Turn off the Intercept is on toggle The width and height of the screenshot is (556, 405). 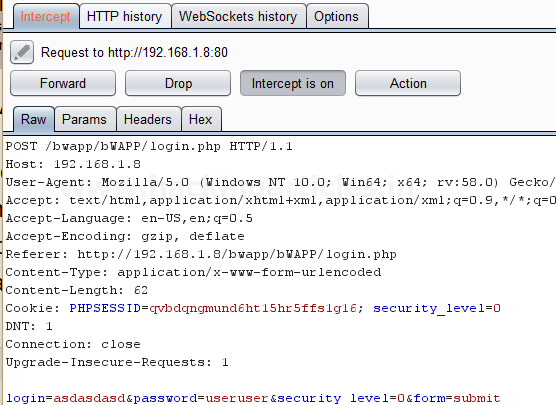[x=293, y=83]
